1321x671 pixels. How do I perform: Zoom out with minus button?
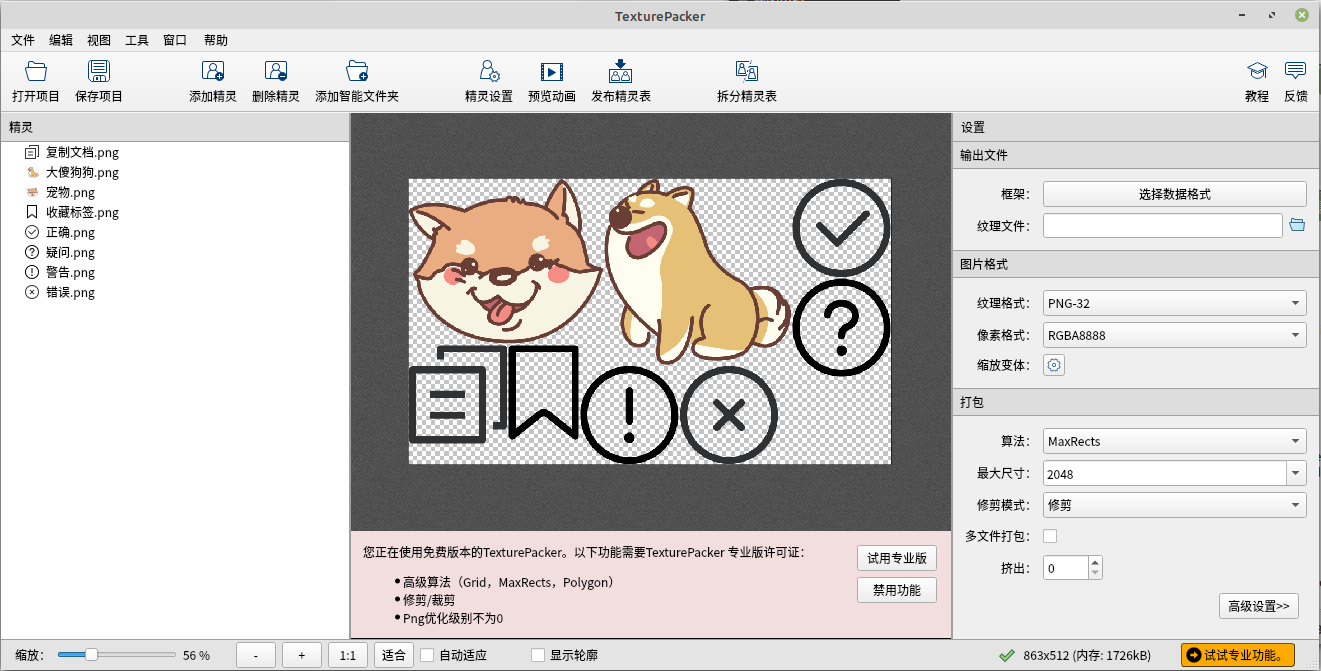click(256, 655)
